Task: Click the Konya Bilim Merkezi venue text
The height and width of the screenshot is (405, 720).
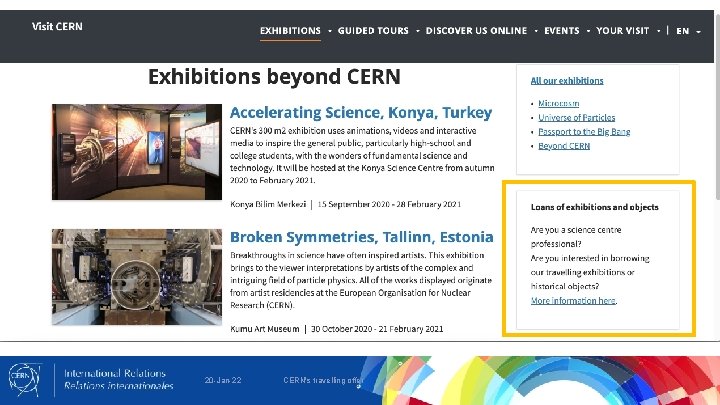Action: click(268, 204)
